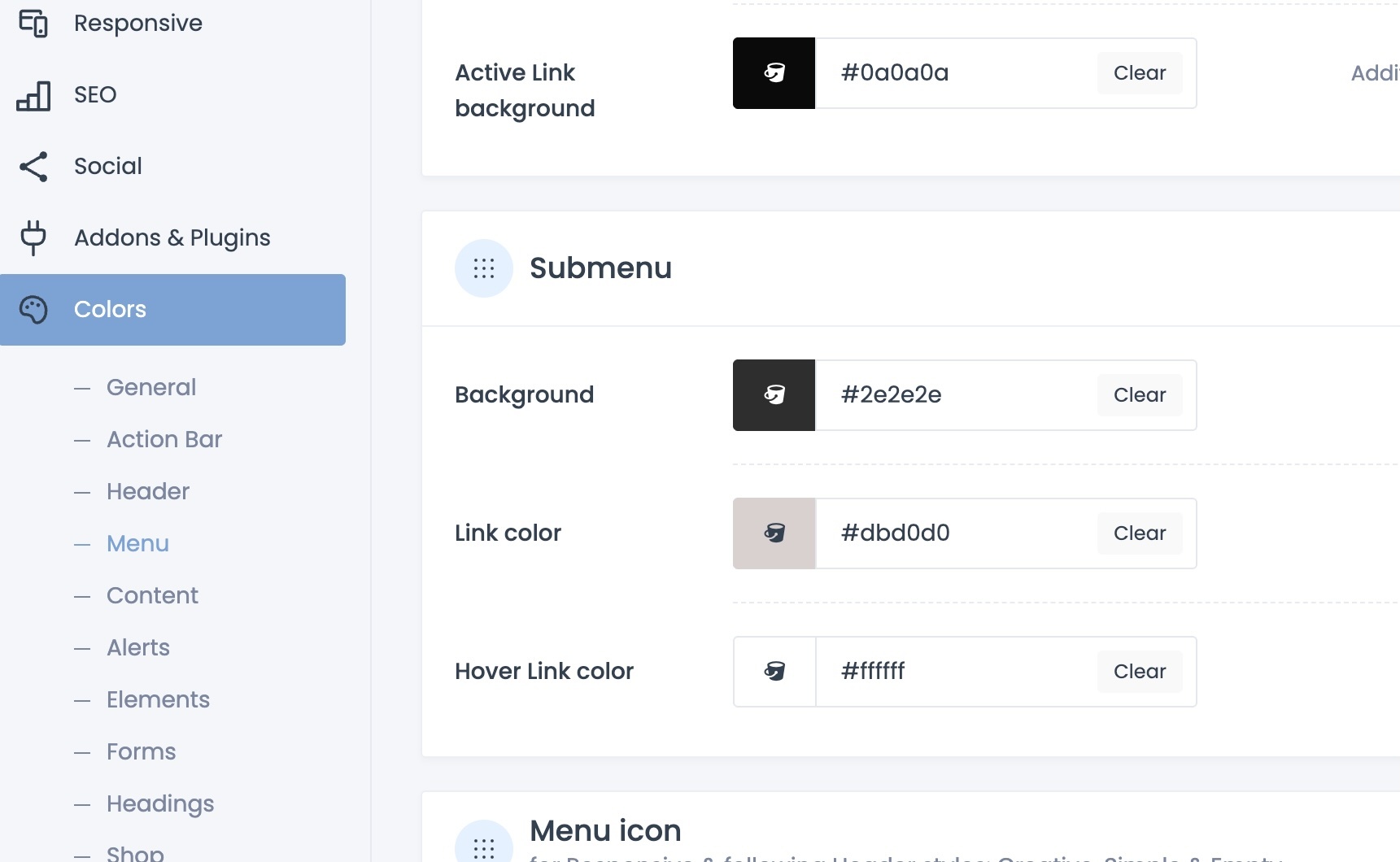Click the Menu icon section grid icon
Image resolution: width=1400 pixels, height=862 pixels.
(x=484, y=846)
